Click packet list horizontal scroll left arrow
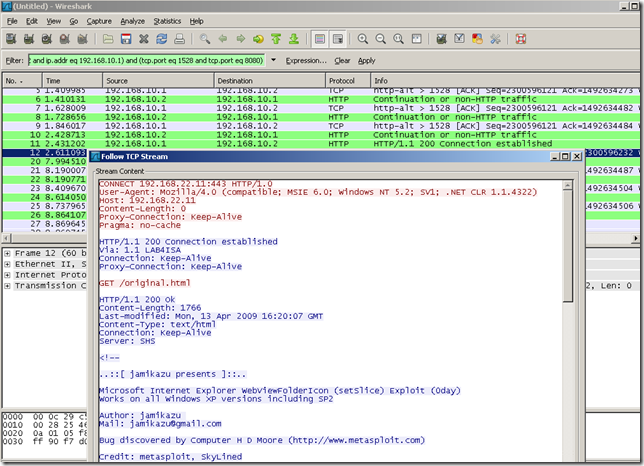The height and width of the screenshot is (466, 644). tap(7, 238)
